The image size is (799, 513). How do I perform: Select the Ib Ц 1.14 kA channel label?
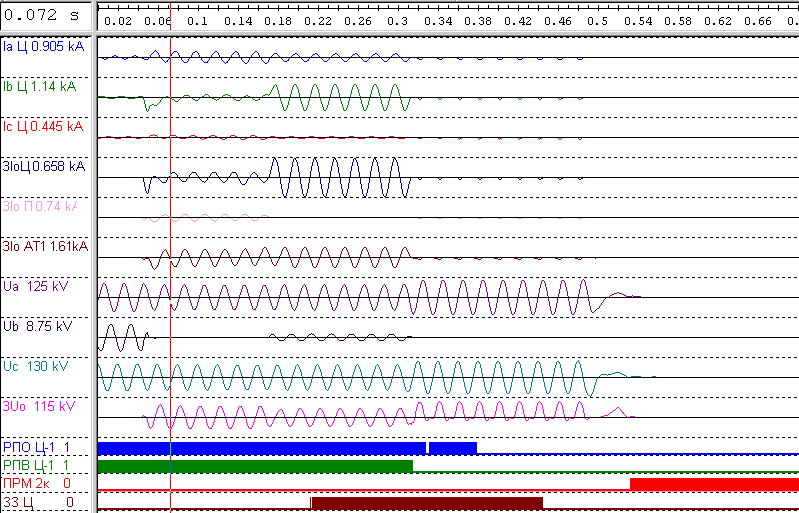click(x=40, y=87)
